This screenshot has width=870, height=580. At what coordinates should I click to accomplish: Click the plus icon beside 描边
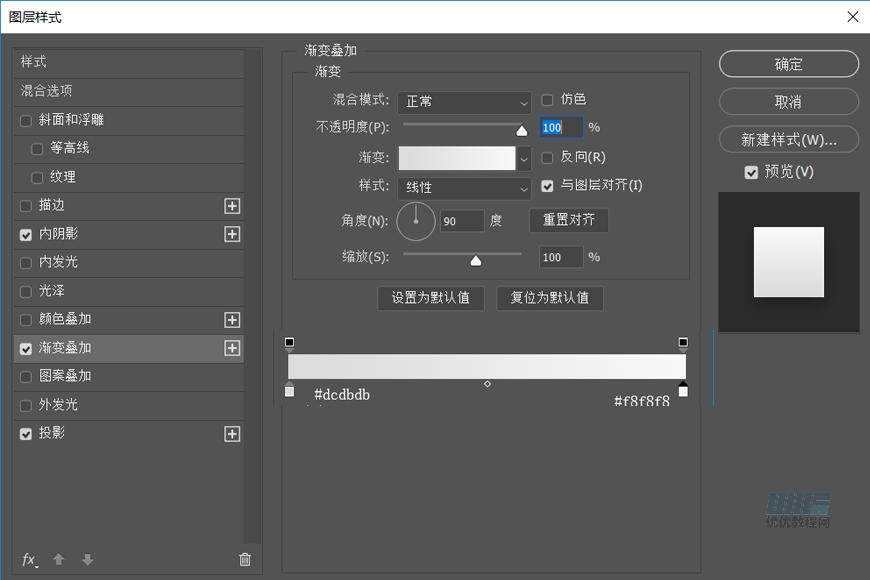(x=232, y=205)
